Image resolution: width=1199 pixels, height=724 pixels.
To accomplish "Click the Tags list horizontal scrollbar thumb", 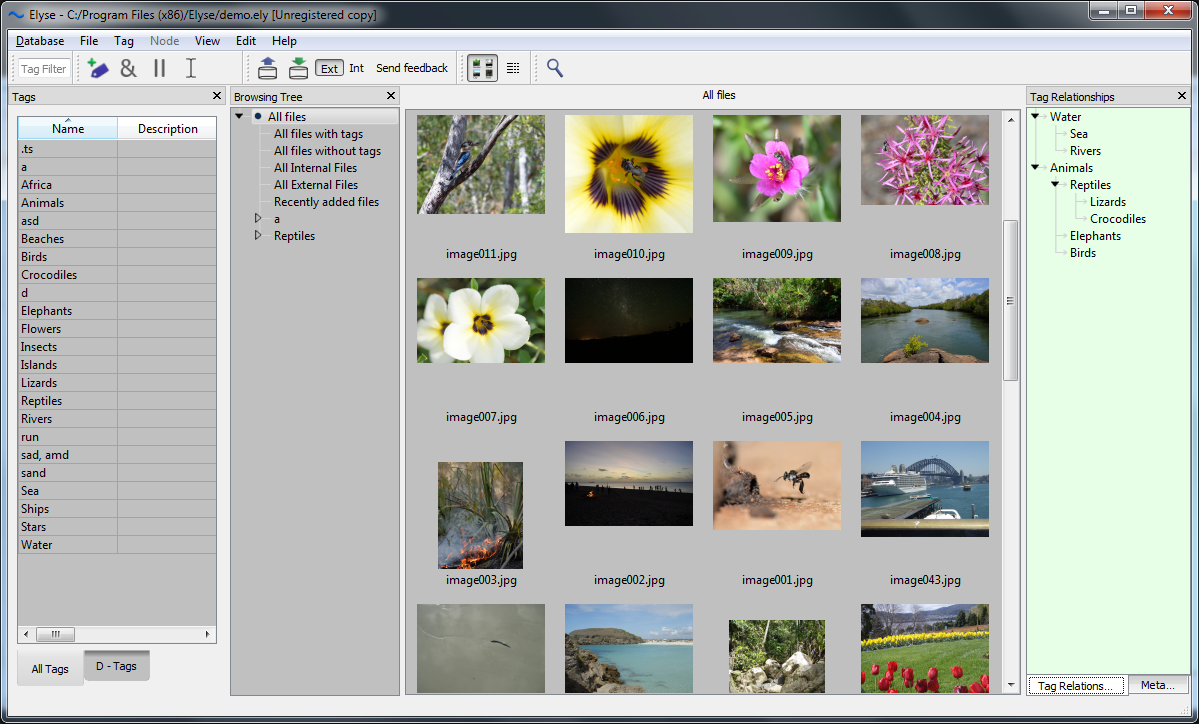I will (x=55, y=634).
